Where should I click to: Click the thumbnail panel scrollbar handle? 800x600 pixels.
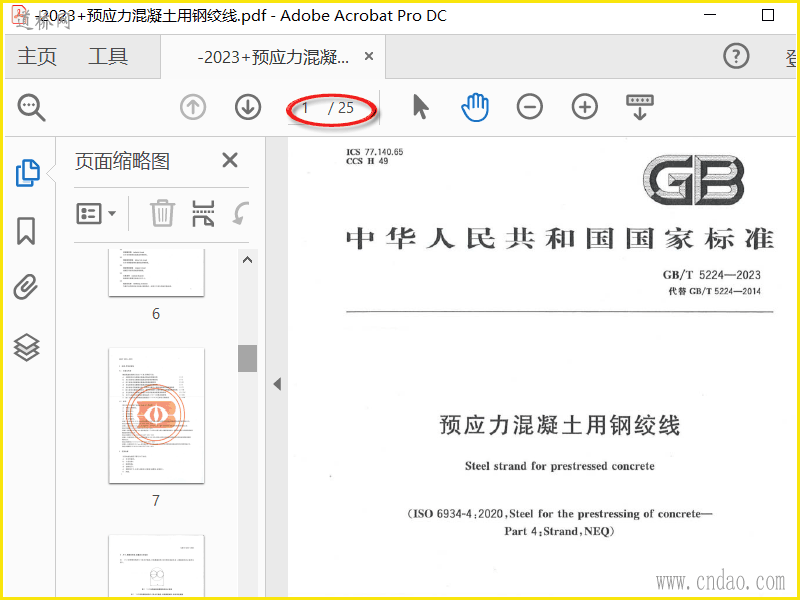(x=247, y=358)
